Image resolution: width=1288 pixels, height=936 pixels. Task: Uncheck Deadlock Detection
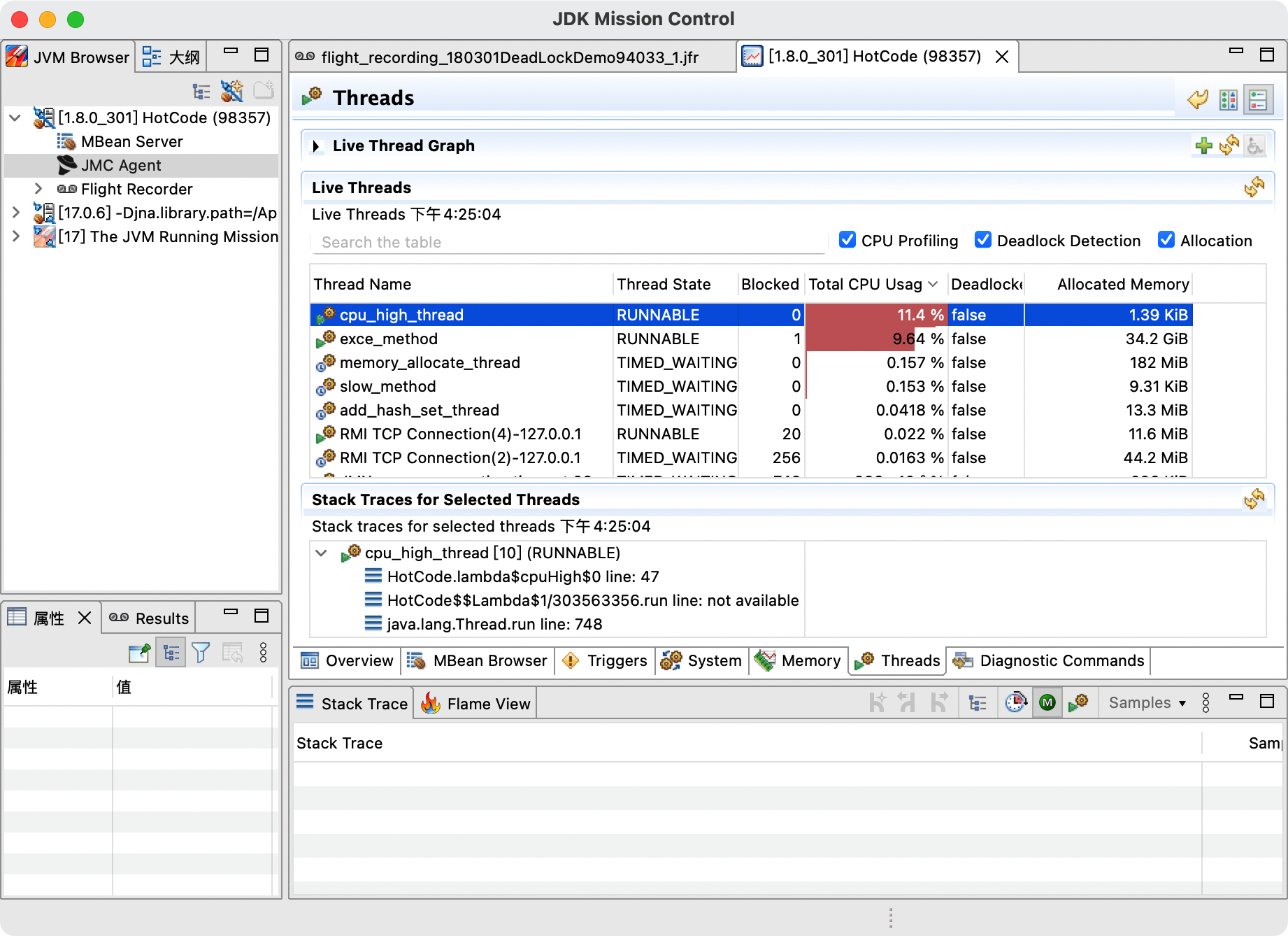pyautogui.click(x=983, y=240)
